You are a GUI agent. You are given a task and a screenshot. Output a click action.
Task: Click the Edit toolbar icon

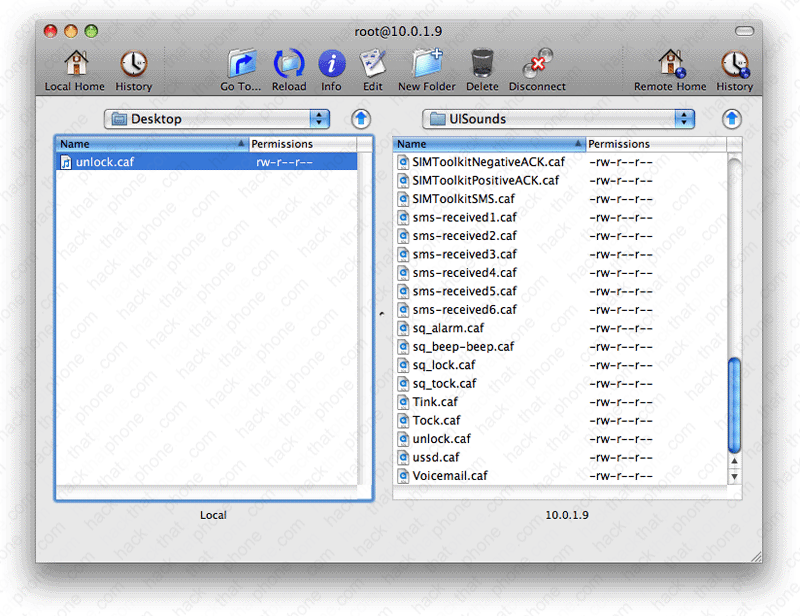coord(373,65)
